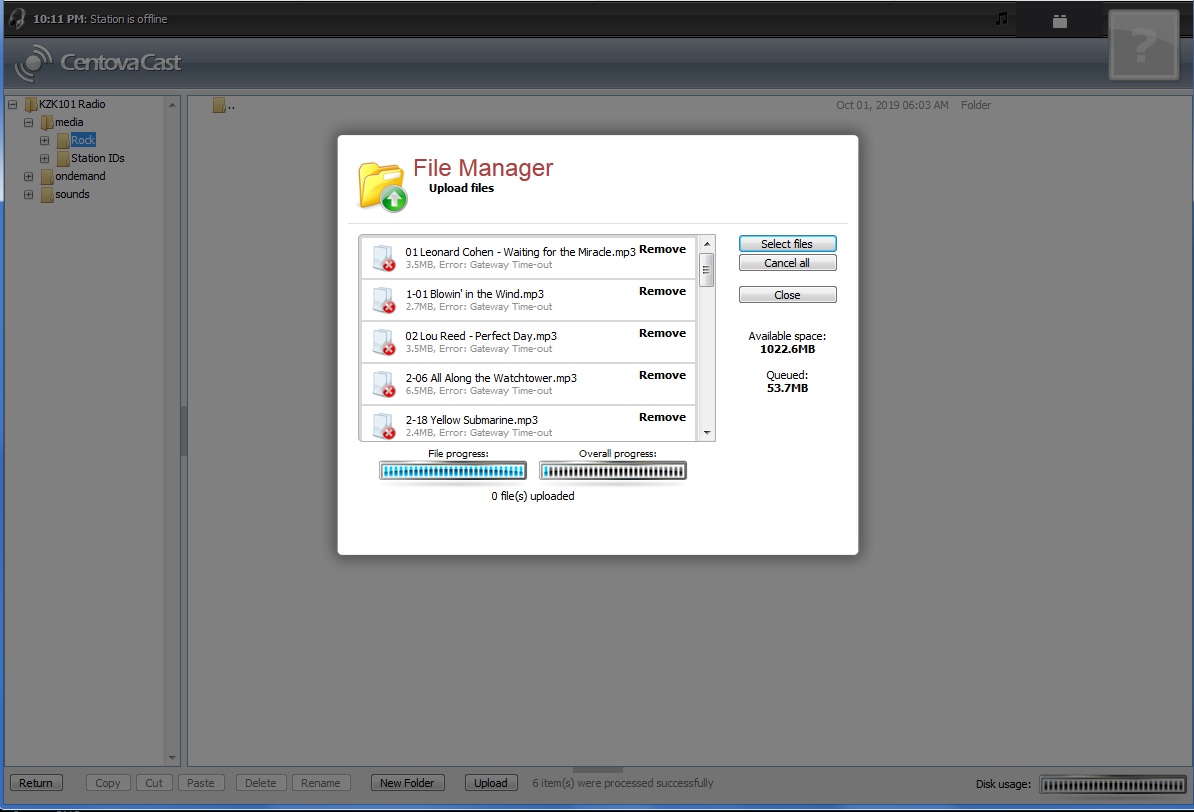
Task: Click the overall progress bar
Action: (613, 471)
